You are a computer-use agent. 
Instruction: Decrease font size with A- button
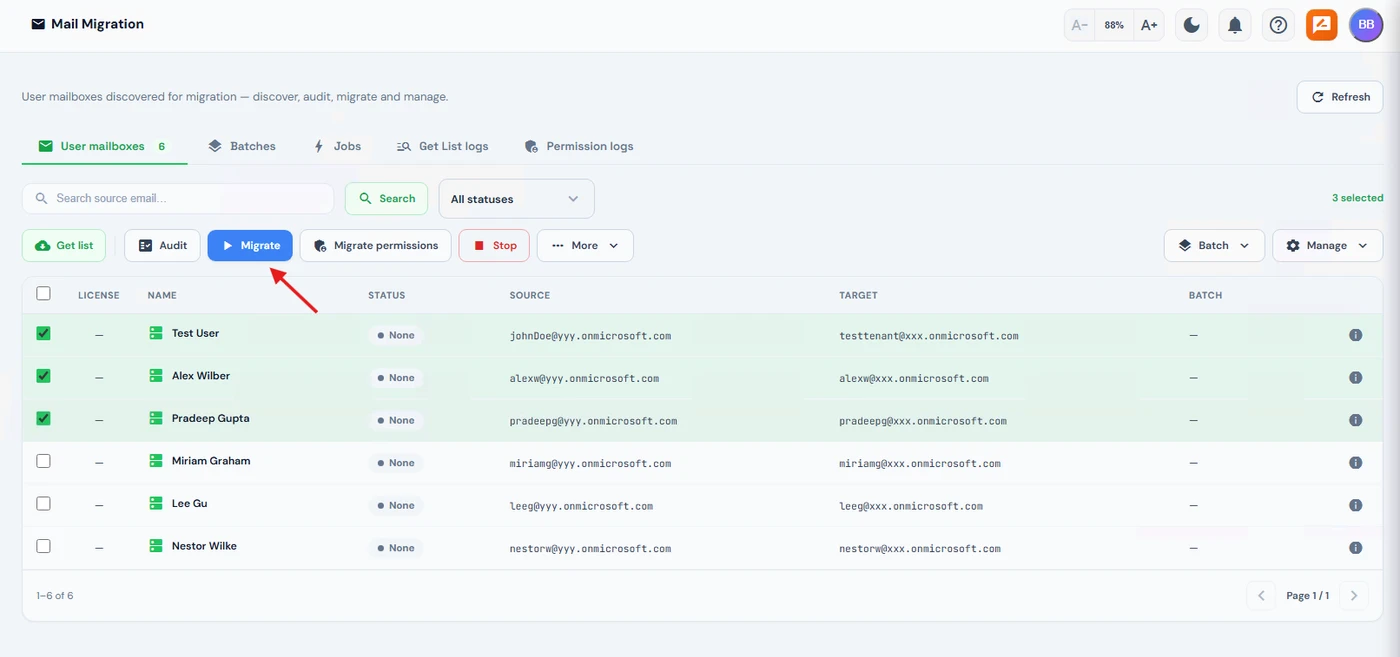coord(1080,25)
